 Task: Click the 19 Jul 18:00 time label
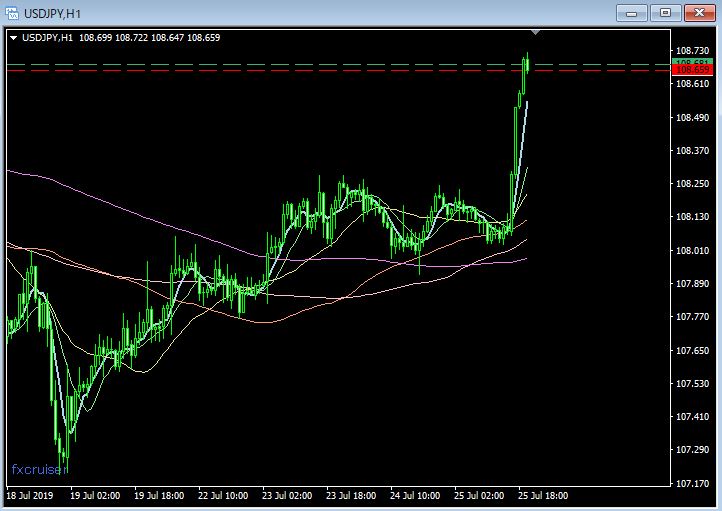click(x=159, y=496)
